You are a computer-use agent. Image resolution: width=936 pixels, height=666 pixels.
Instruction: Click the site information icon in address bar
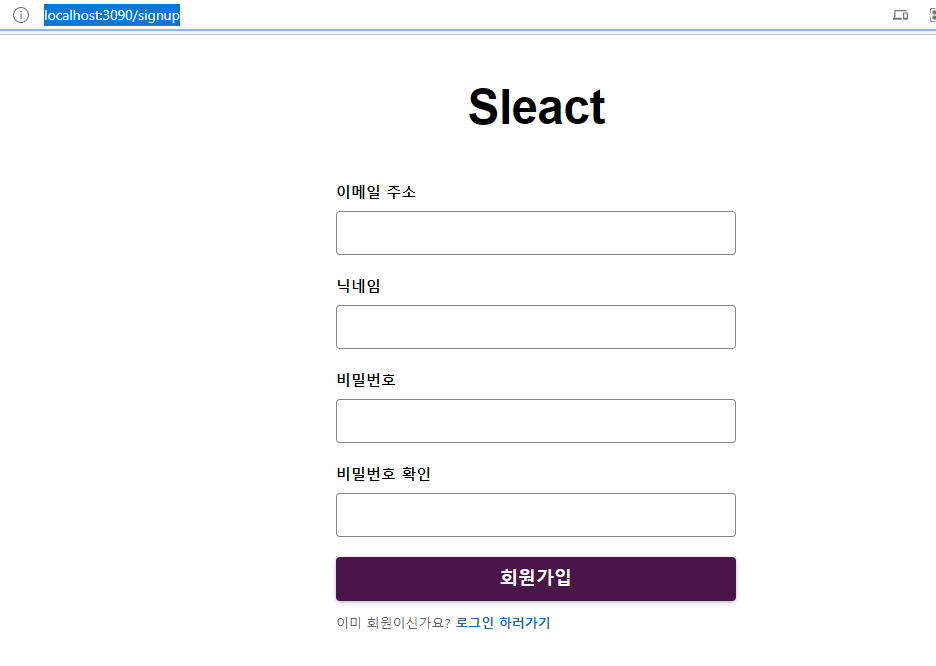point(20,15)
